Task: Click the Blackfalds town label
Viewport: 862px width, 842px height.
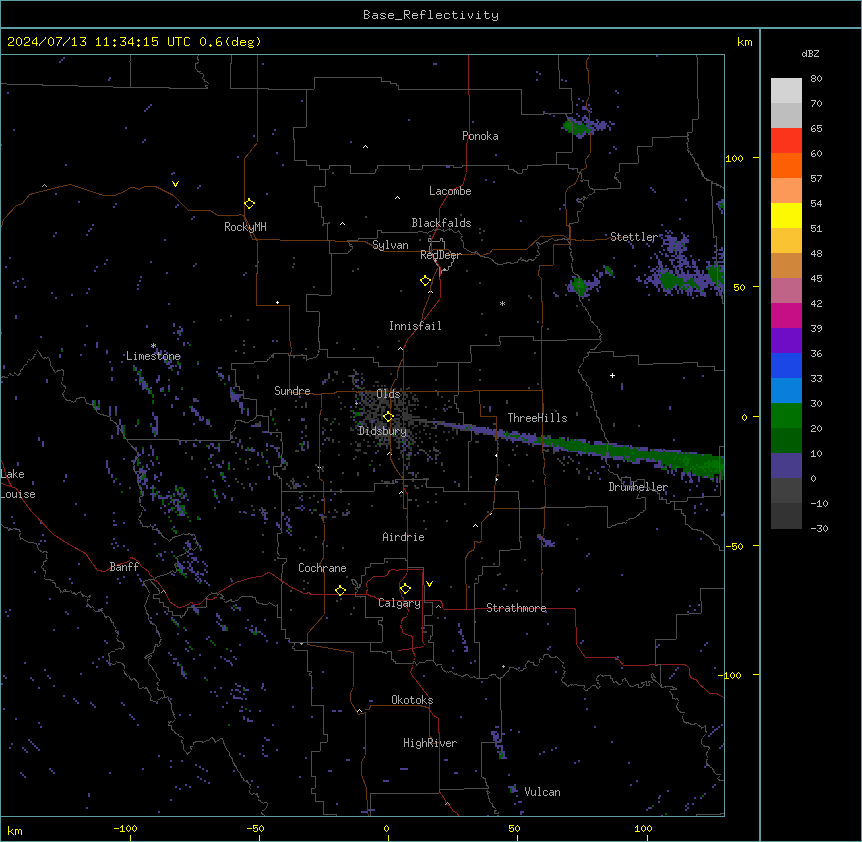Action: click(441, 223)
